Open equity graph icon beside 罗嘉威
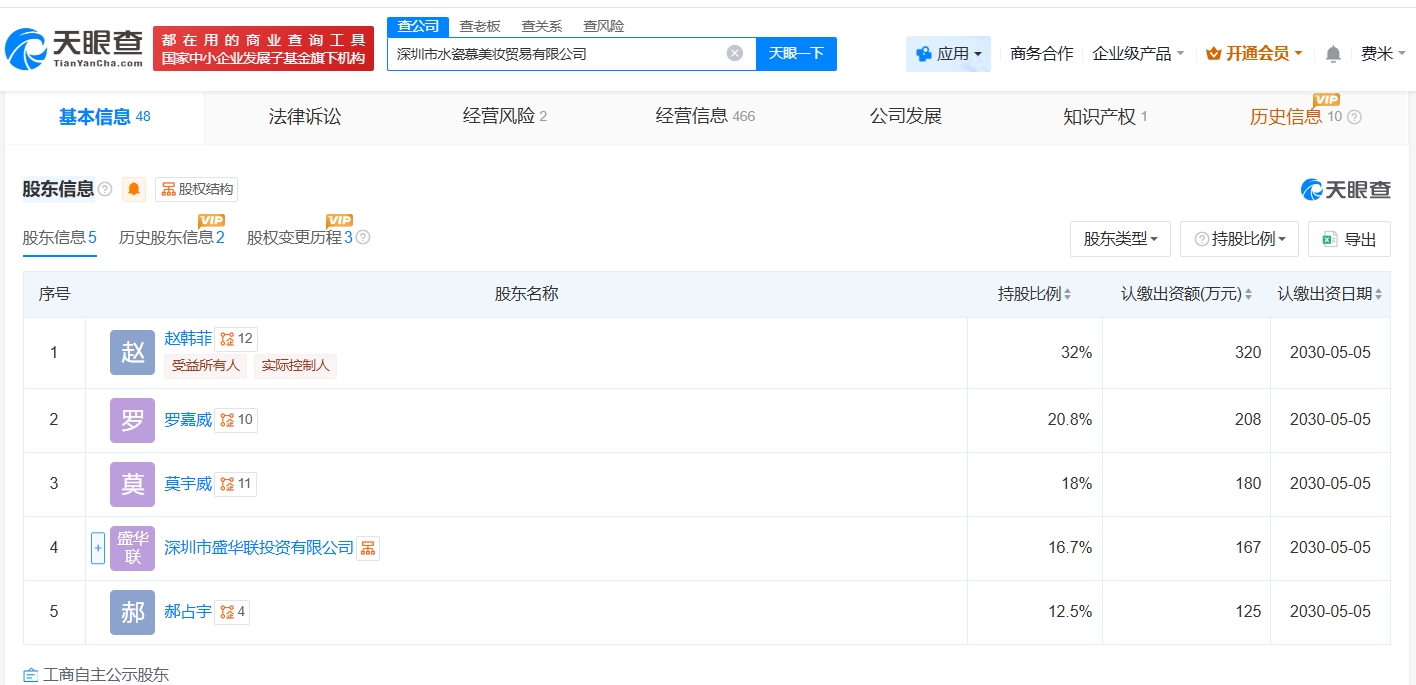Viewport: 1416px width, 685px height. click(236, 420)
